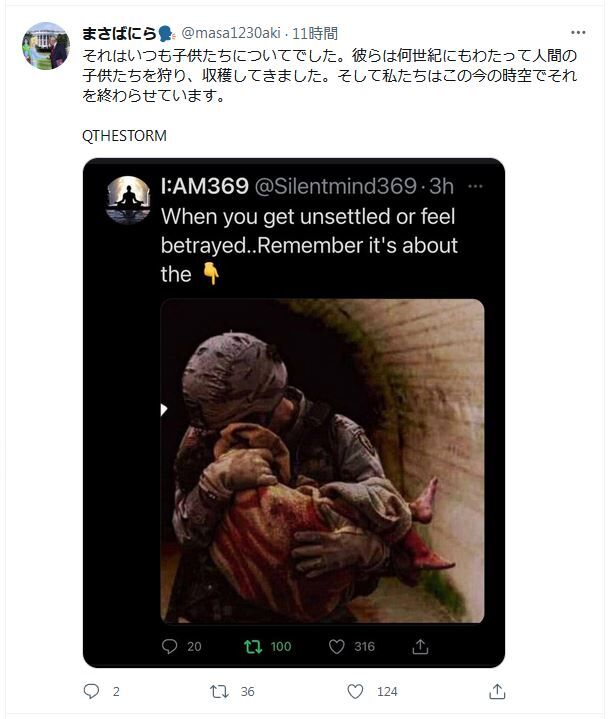
Task: Open the embedded soldier photo
Action: pyautogui.click(x=322, y=461)
